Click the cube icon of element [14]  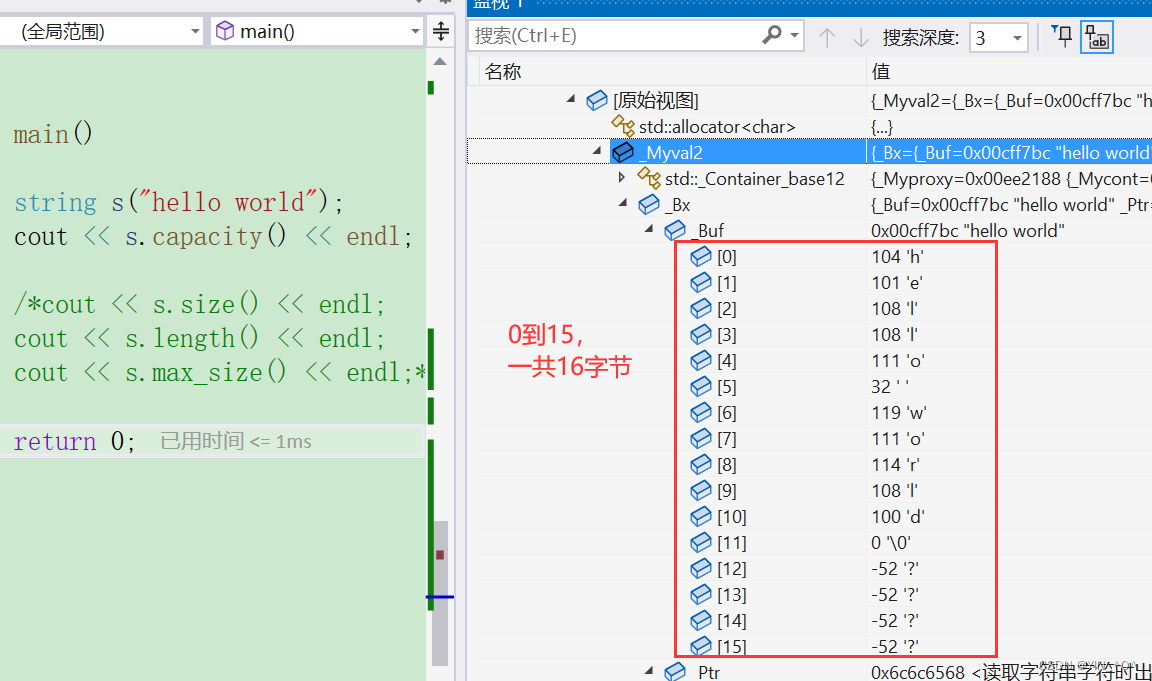[701, 621]
